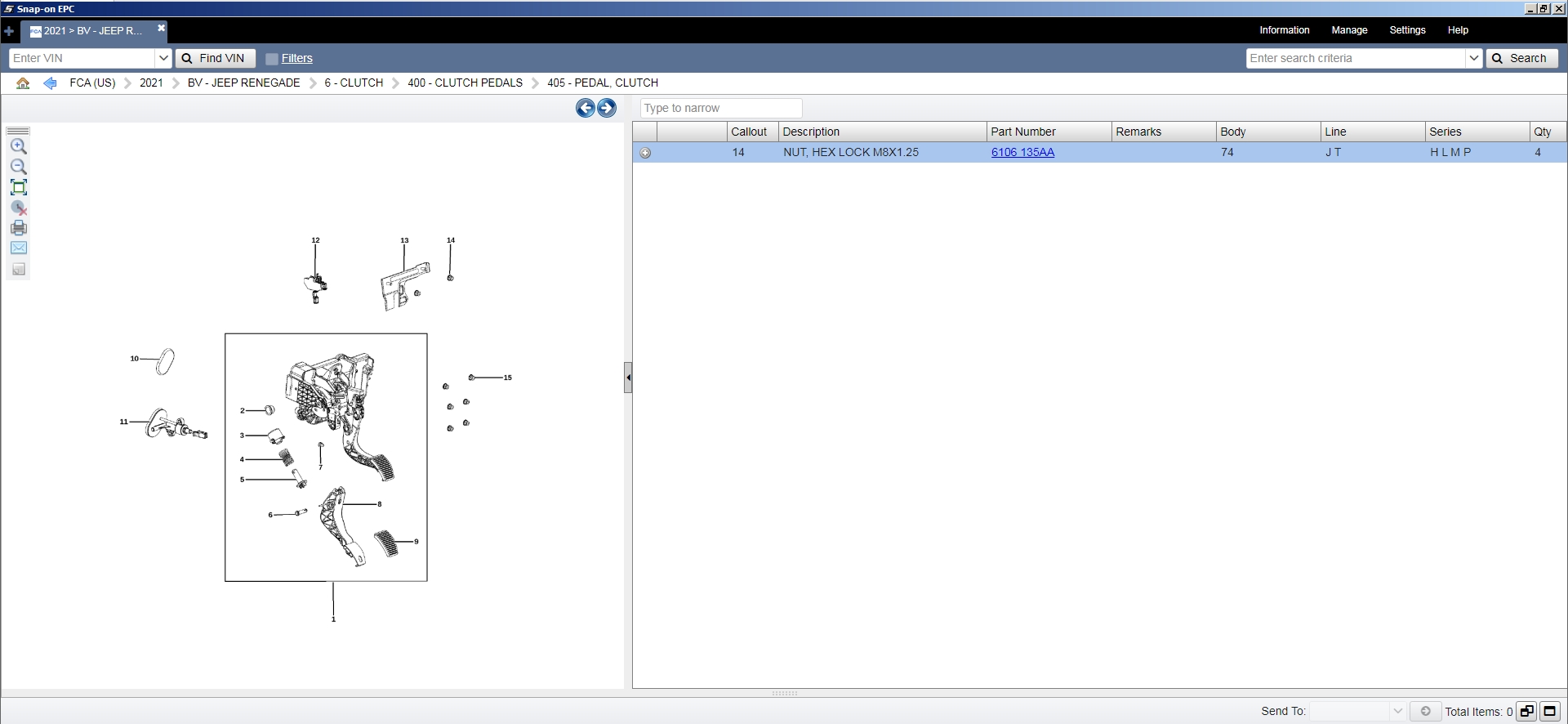Go to 6 - CLUTCH breadcrumb
The image size is (1568, 724).
pyautogui.click(x=354, y=83)
